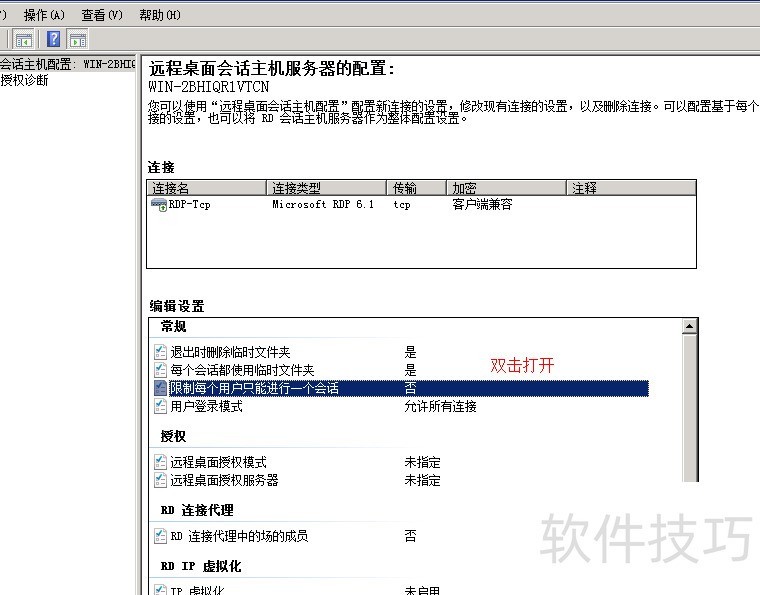Click the blue help question mark icon
The image size is (760, 595).
[54, 39]
